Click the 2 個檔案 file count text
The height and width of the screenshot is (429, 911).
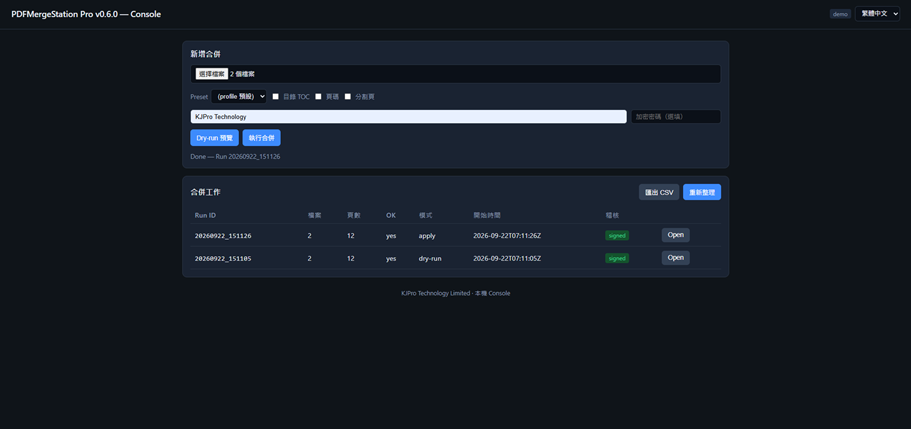tap(242, 74)
